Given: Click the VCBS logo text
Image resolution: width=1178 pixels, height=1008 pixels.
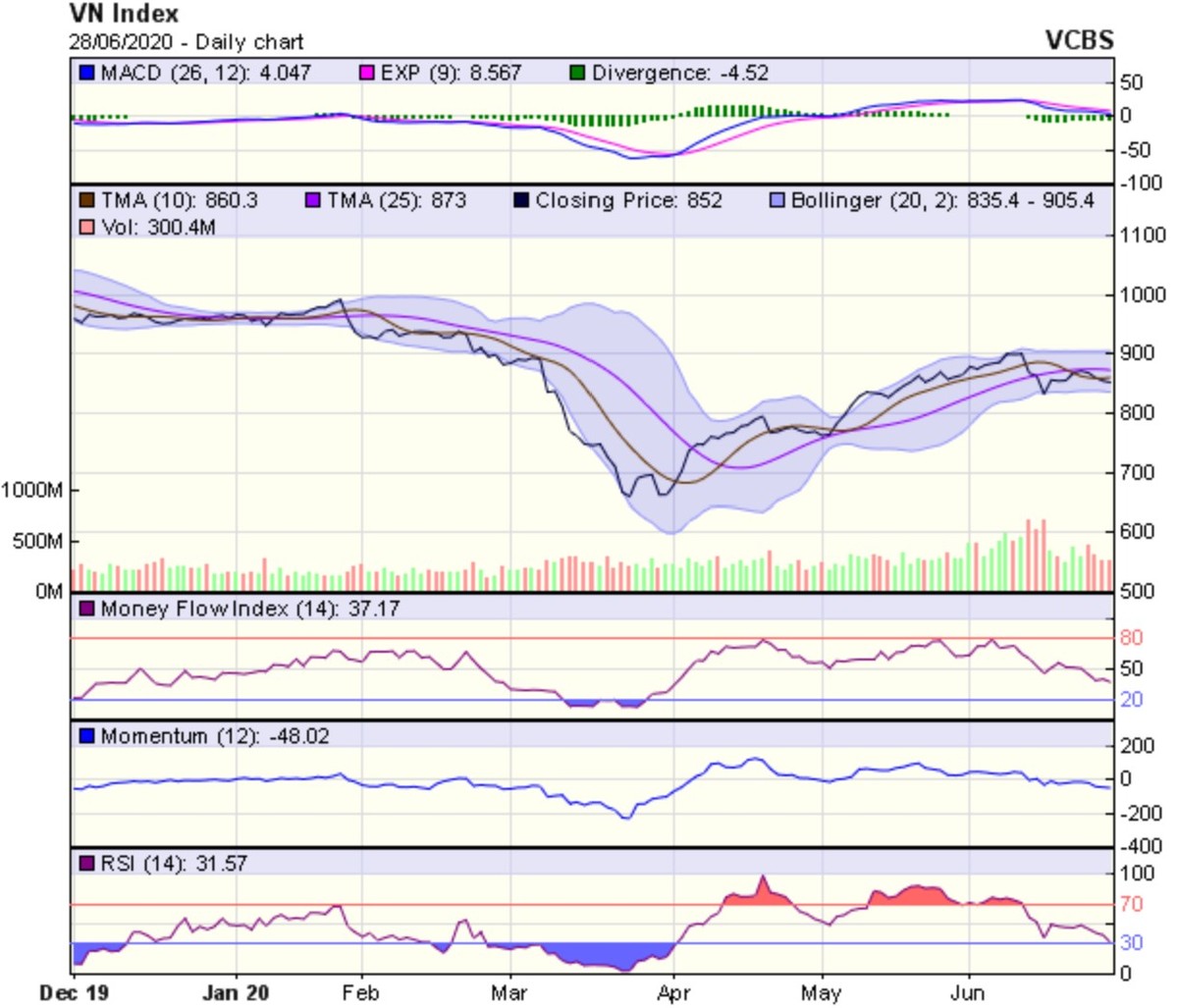Looking at the screenshot, I should [1079, 39].
